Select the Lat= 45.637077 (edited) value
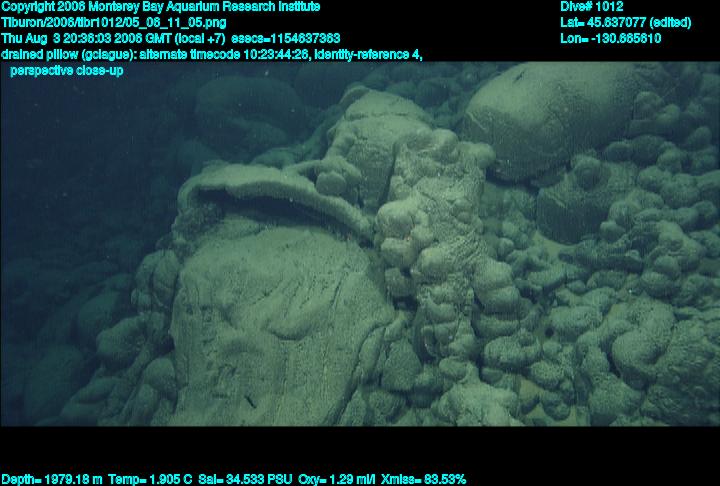This screenshot has width=720, height=486. pos(625,23)
